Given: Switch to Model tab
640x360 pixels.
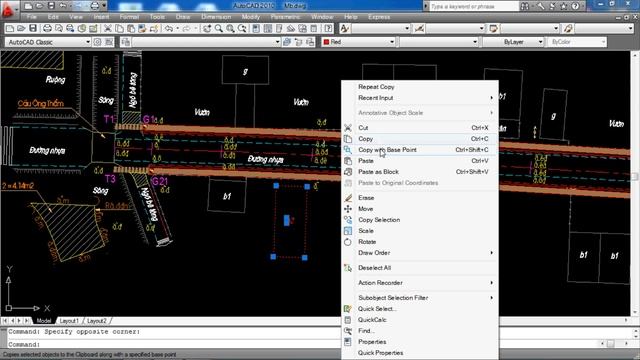Looking at the screenshot, I should (44, 321).
